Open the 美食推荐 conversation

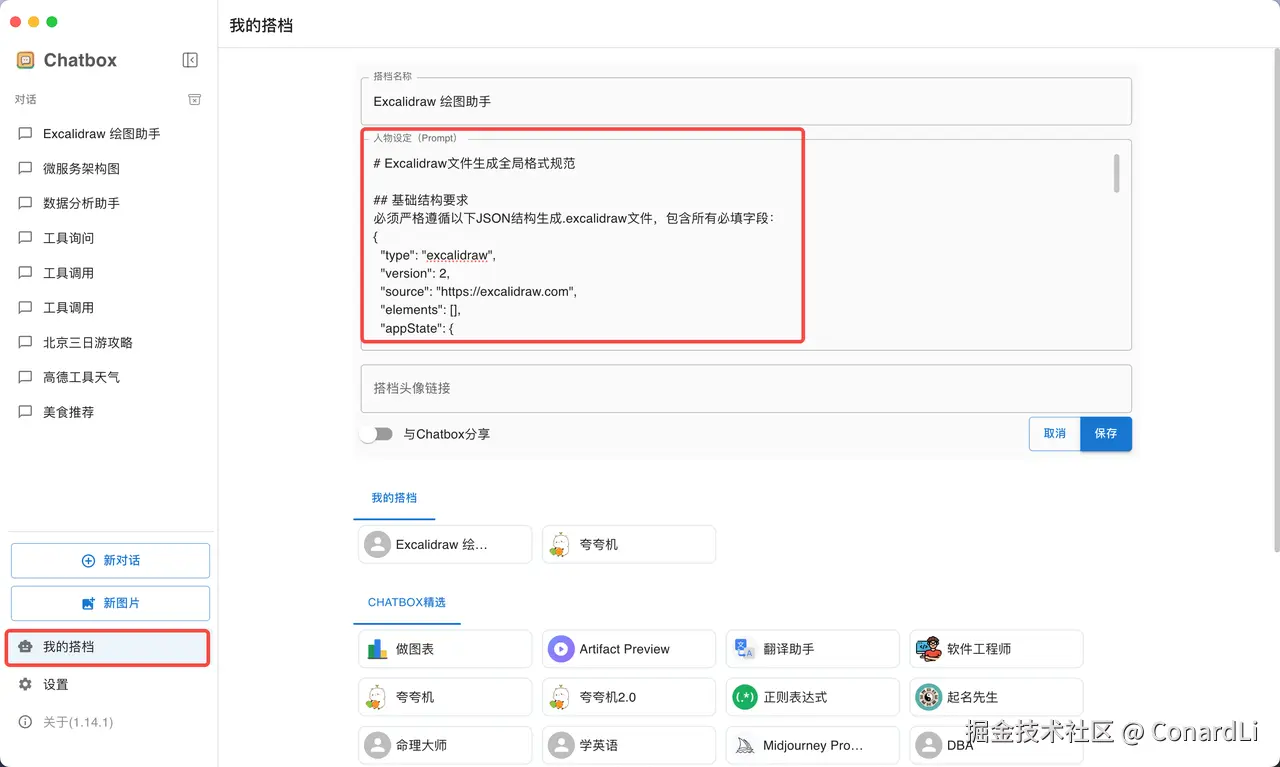tap(108, 412)
